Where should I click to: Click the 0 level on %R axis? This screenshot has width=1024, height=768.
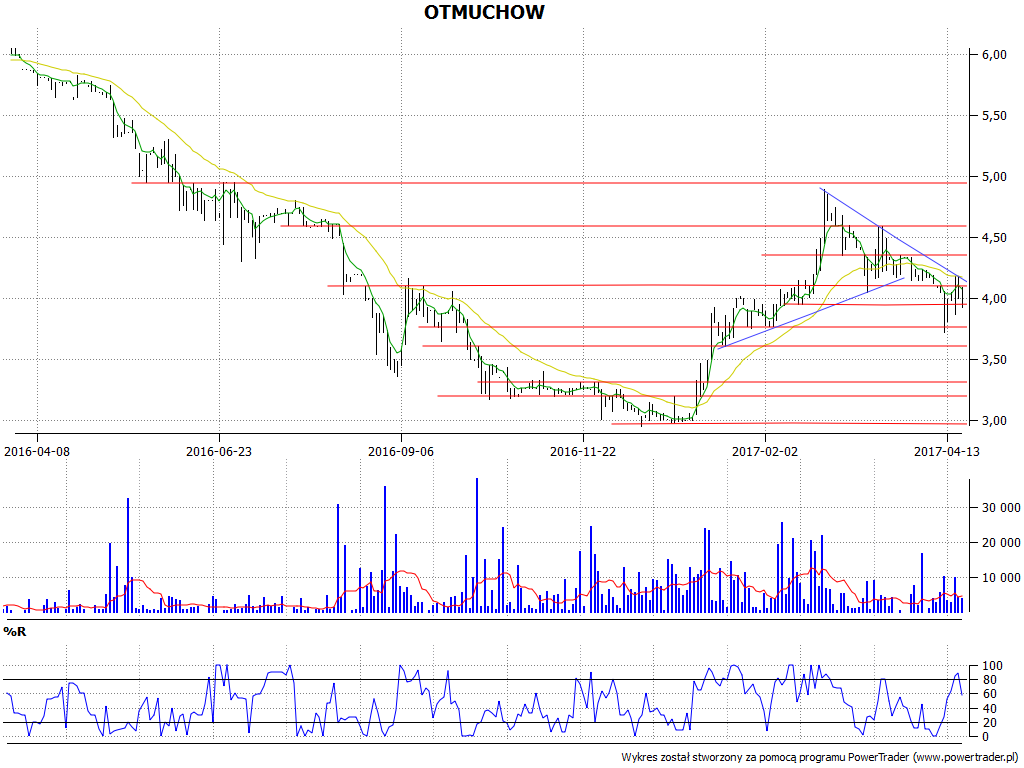click(x=985, y=737)
